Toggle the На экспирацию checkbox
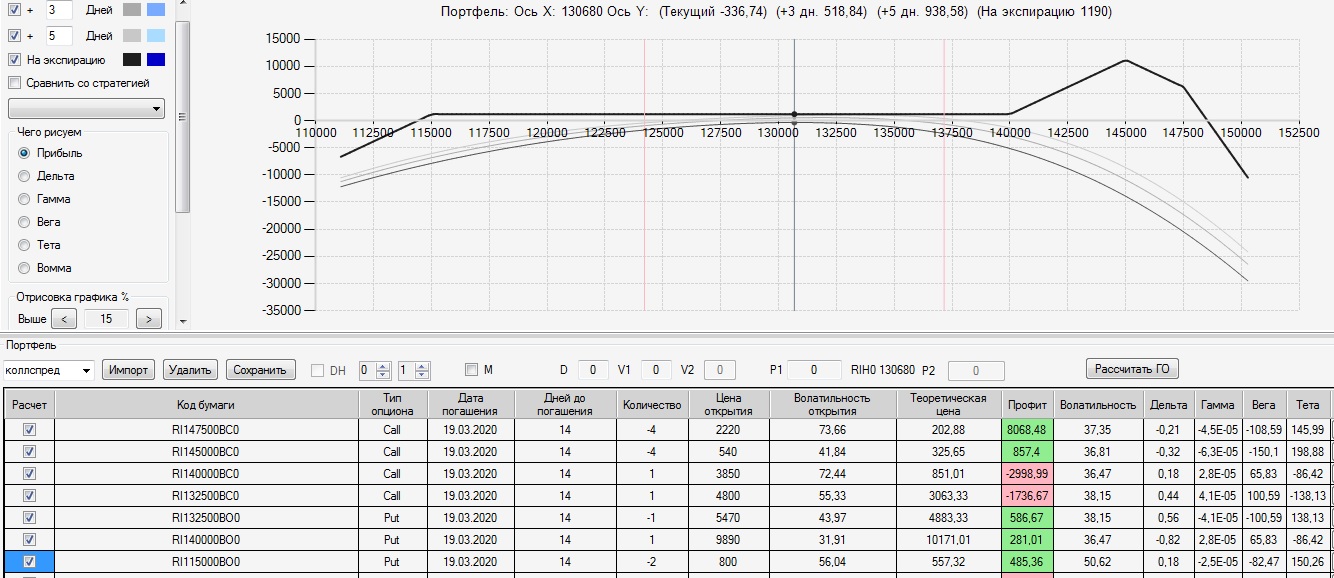This screenshot has height=578, width=1334. (14, 60)
